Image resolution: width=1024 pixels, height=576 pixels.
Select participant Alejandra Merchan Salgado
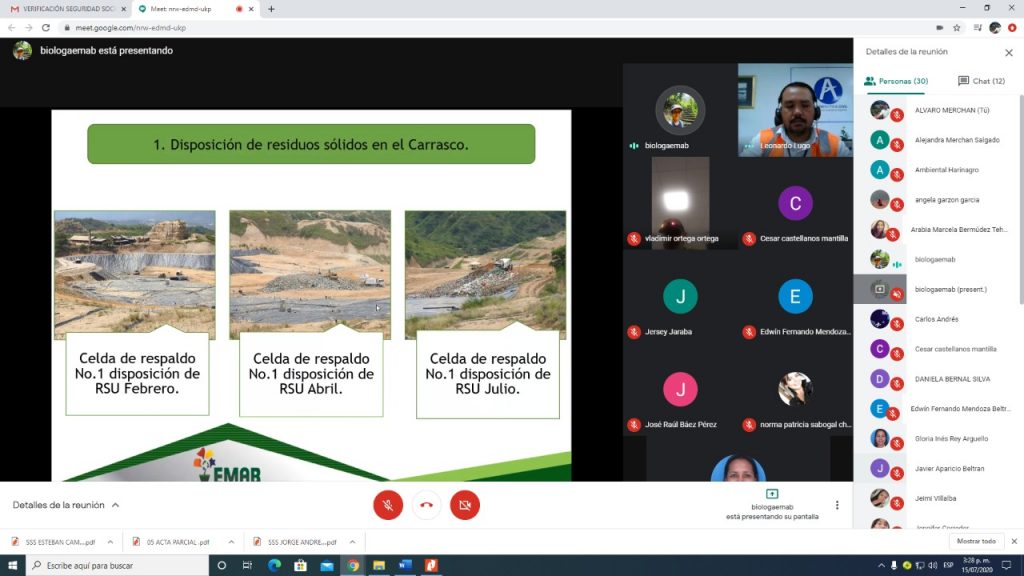pos(939,140)
